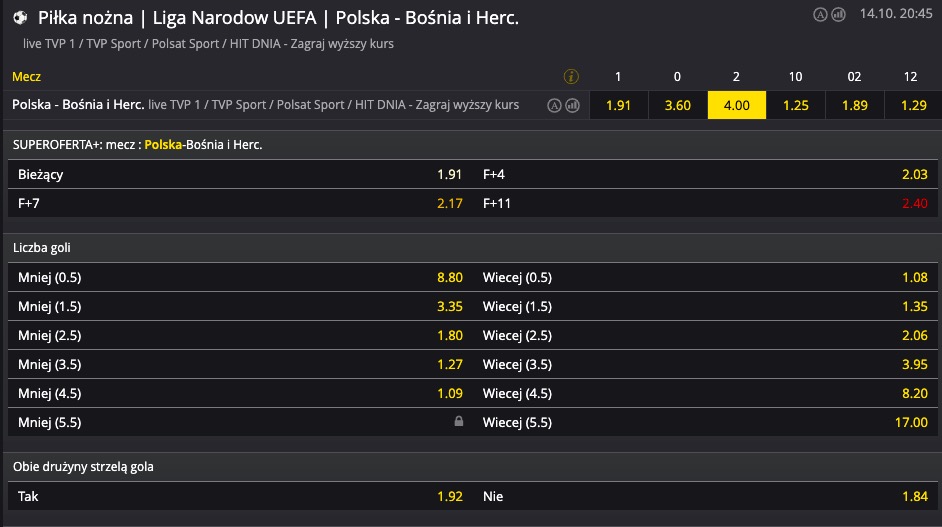This screenshot has height=527, width=942.
Task: Select 1.91 odds for home win
Action: pyautogui.click(x=618, y=105)
